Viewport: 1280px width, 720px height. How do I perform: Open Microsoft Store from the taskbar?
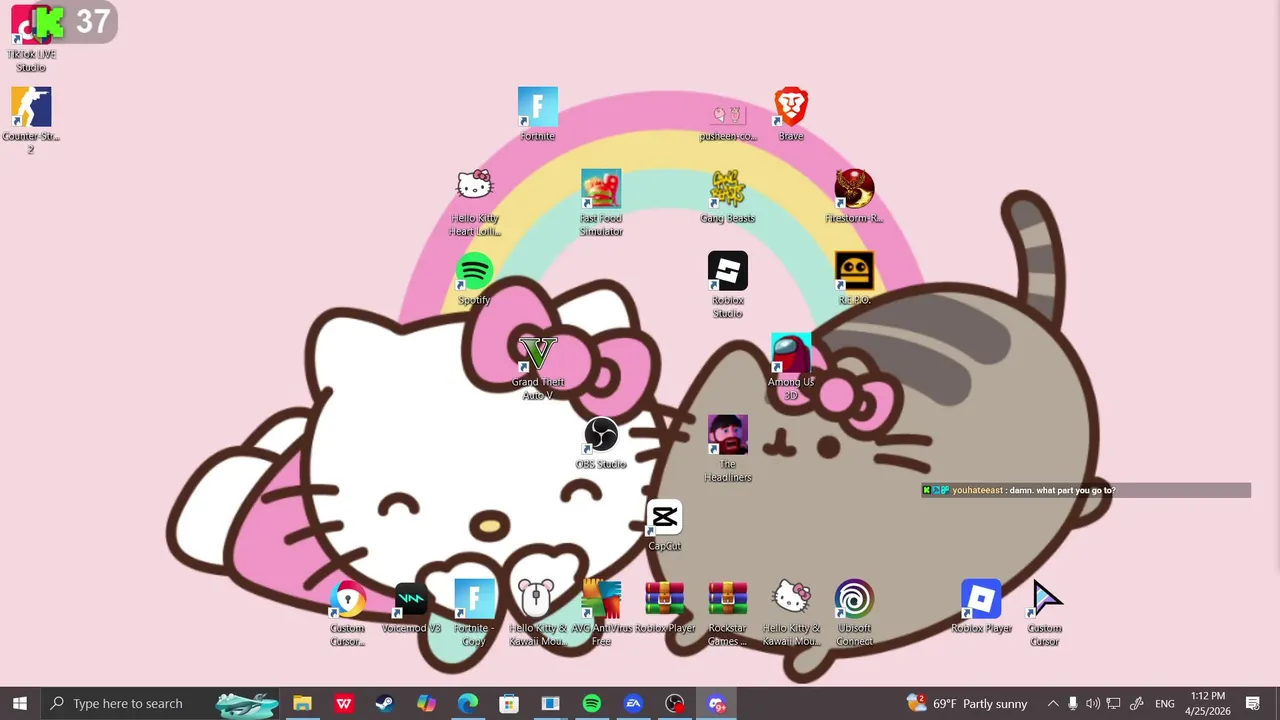point(509,703)
